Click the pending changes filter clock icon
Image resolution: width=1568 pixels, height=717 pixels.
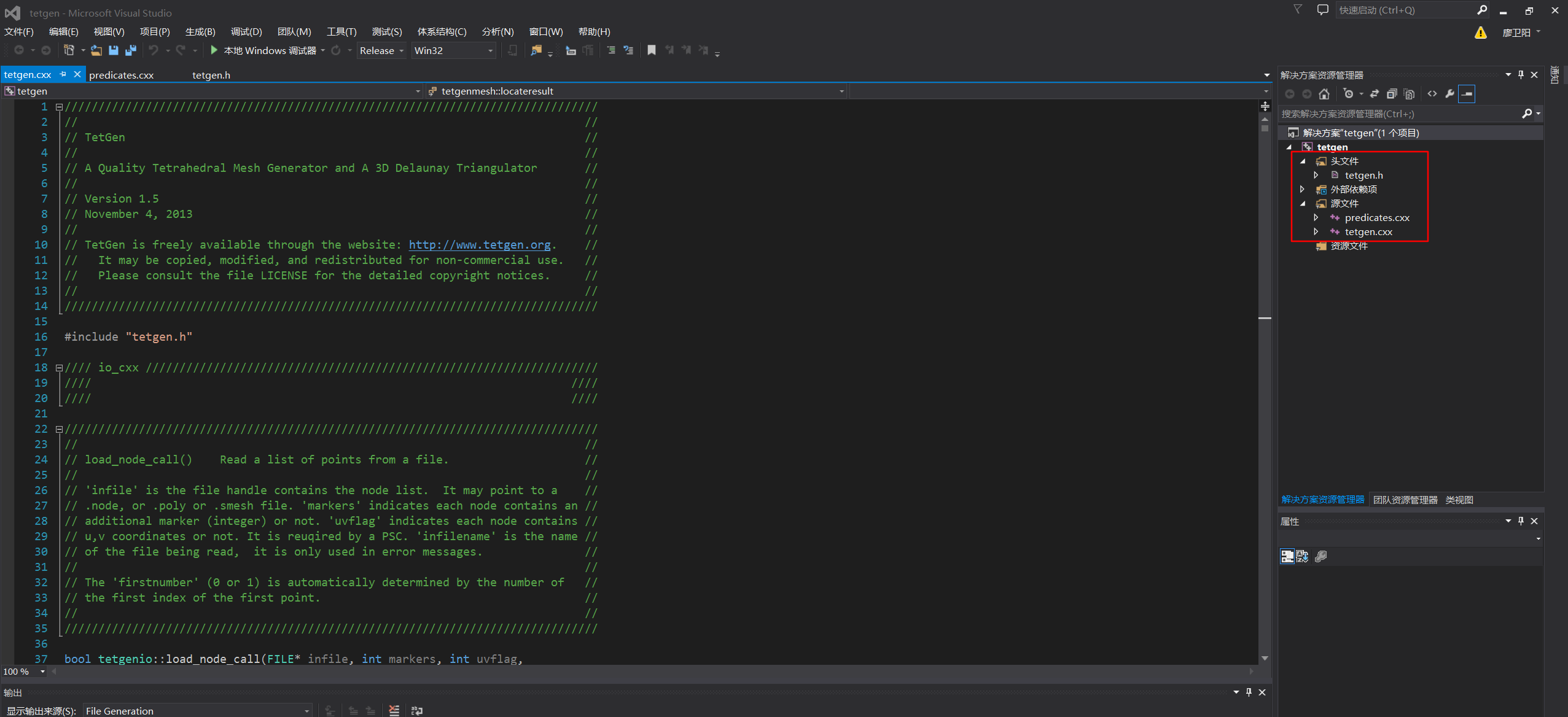coord(1348,94)
